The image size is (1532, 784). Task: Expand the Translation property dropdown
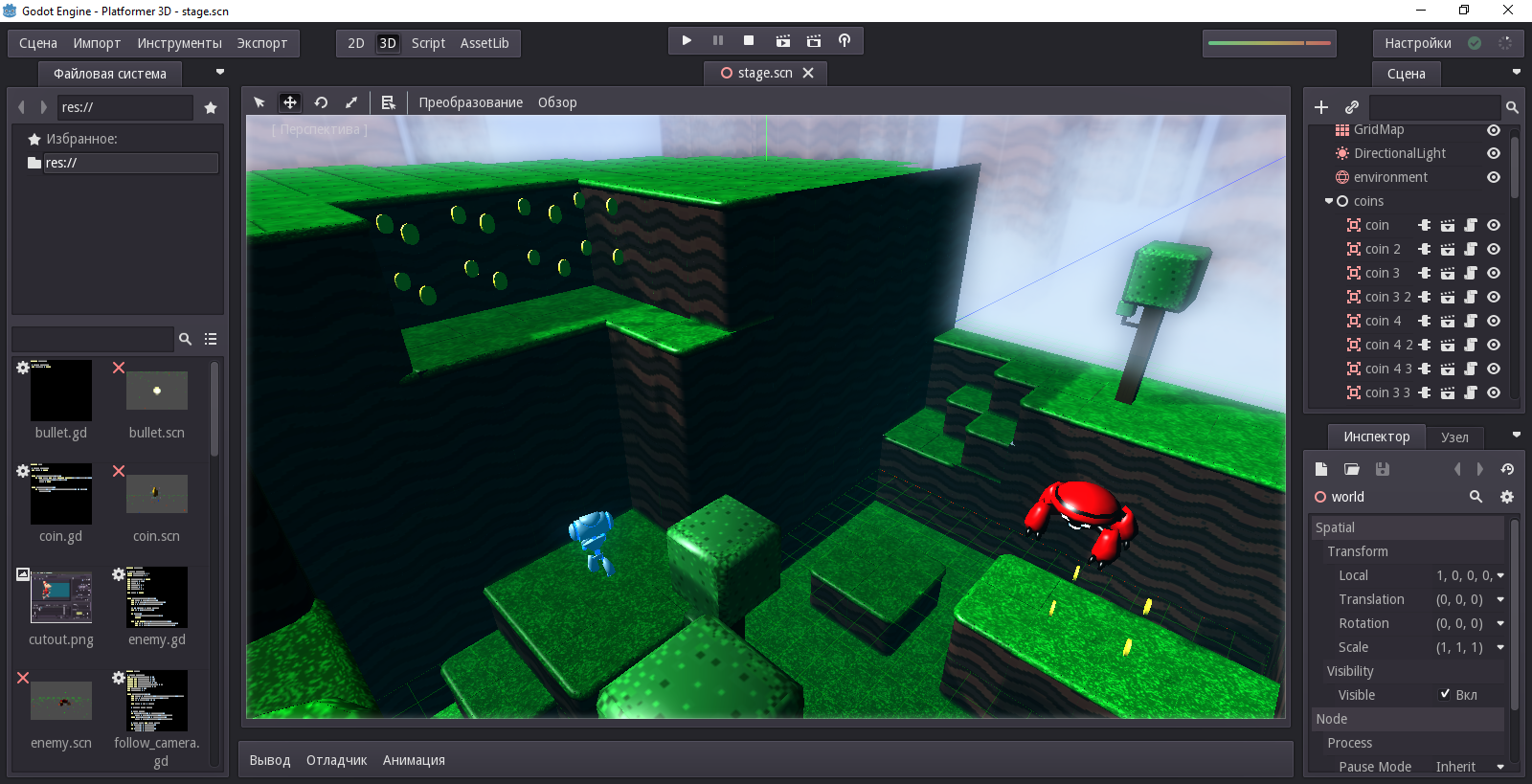click(1499, 599)
